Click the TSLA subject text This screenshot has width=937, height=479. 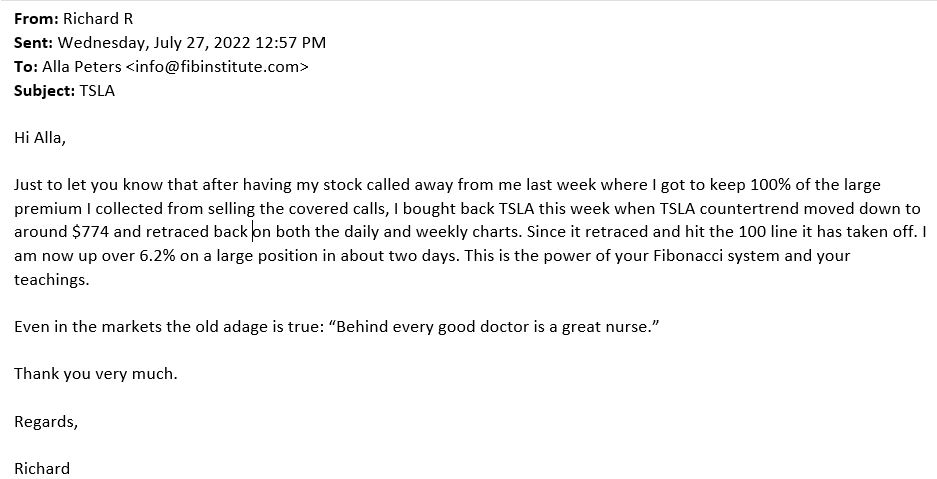(97, 91)
